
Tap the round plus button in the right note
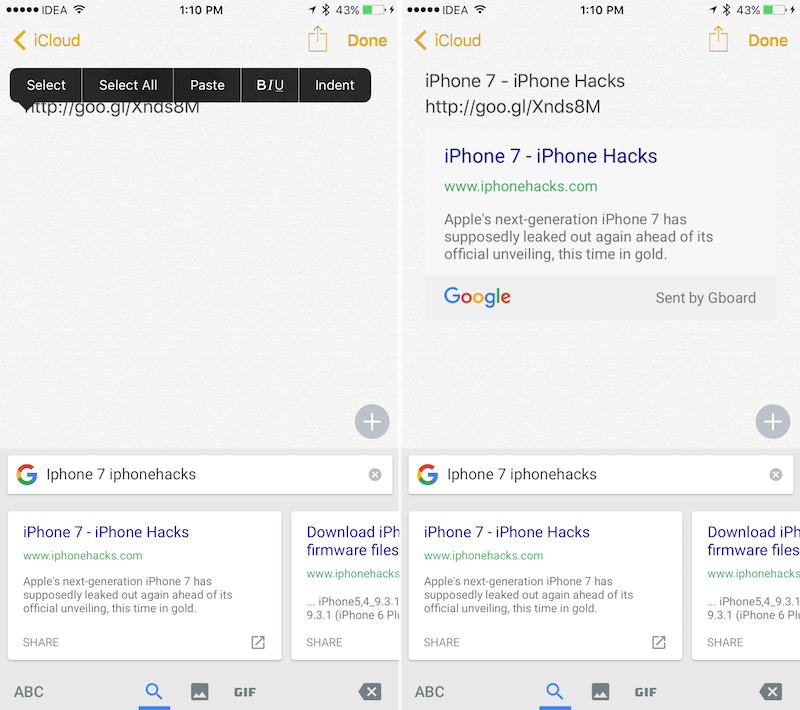tap(772, 422)
